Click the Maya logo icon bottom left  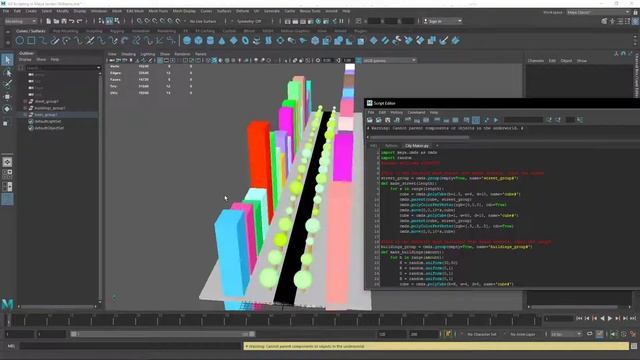pyautogui.click(x=7, y=304)
